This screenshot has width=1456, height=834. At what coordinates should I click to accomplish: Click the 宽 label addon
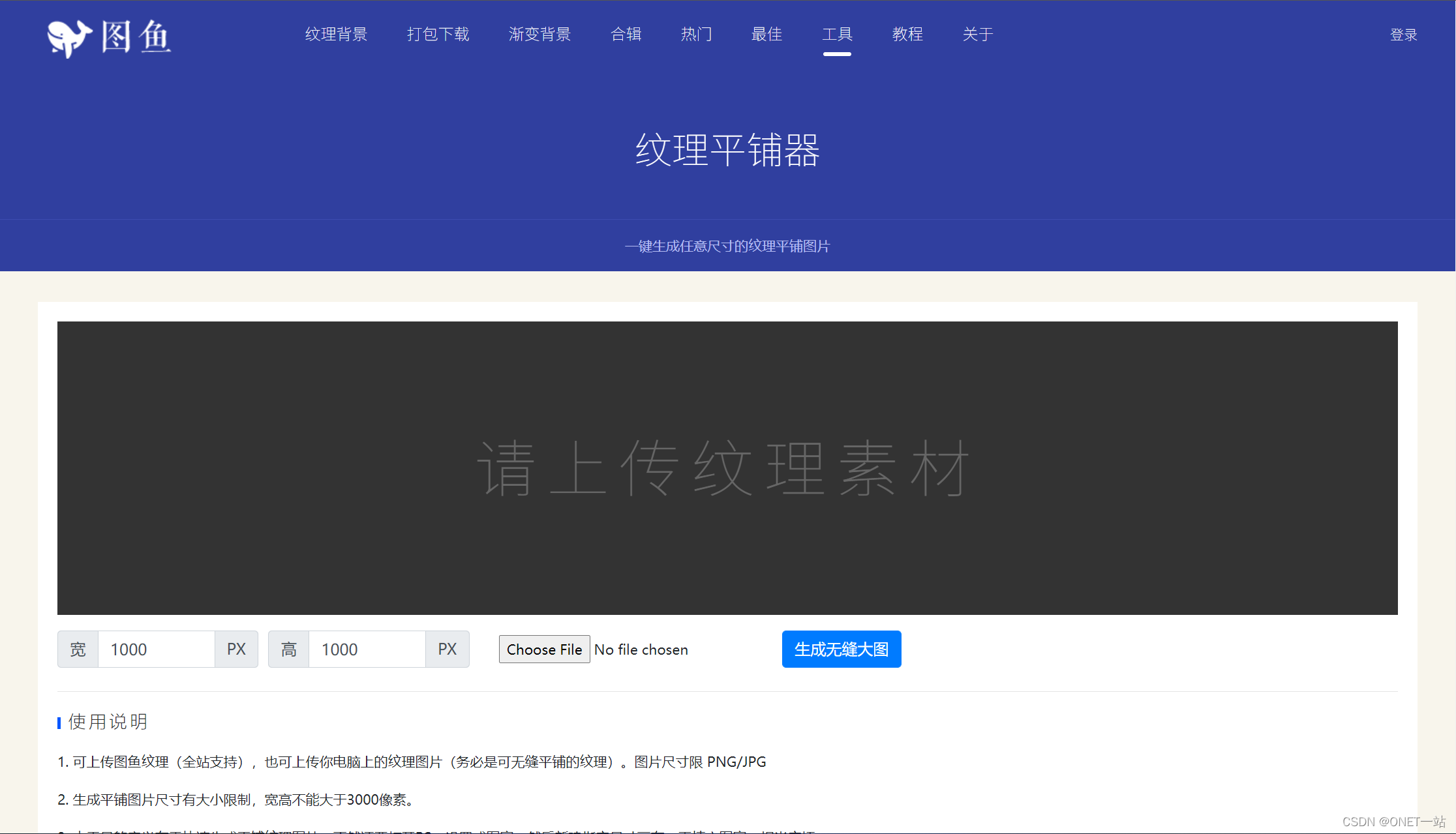78,649
